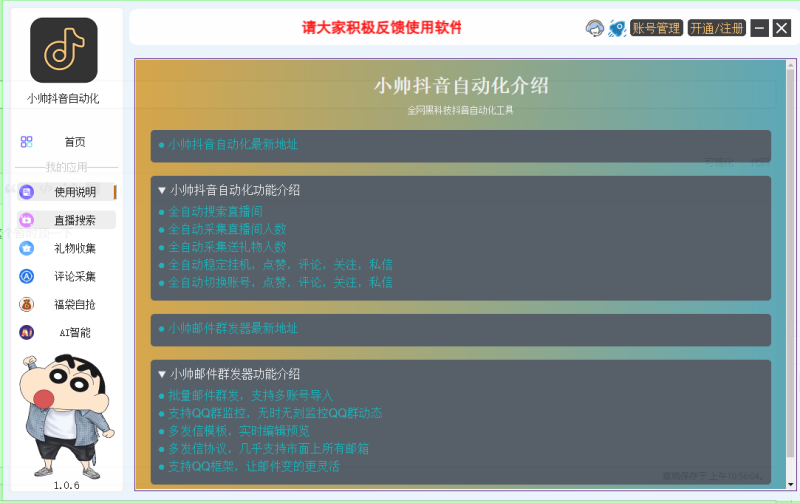Click the red 请大家积极反馈使用软件 notice
Viewport: 800px width, 503px height.
click(382, 28)
